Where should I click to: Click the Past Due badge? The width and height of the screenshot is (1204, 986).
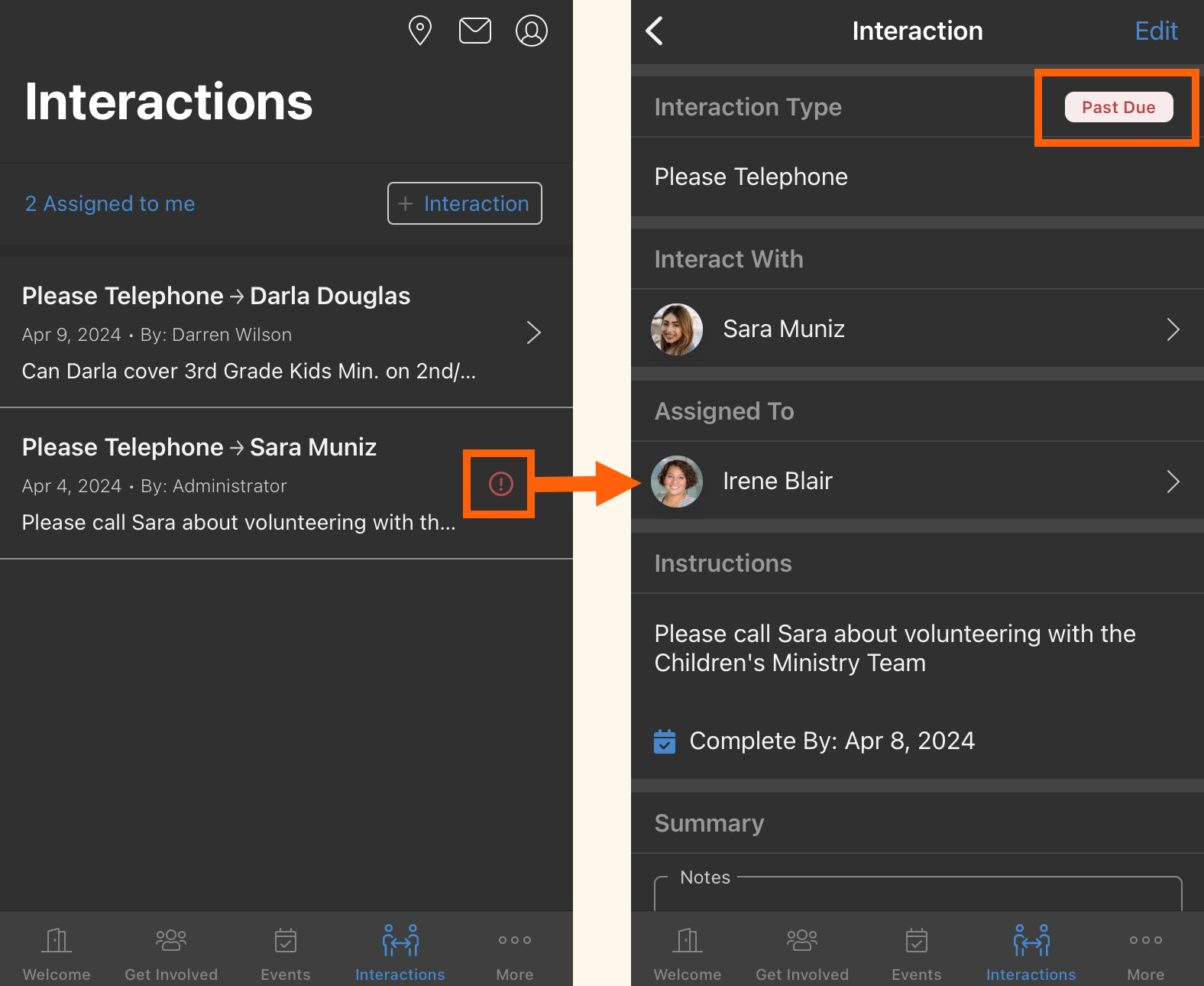point(1118,107)
